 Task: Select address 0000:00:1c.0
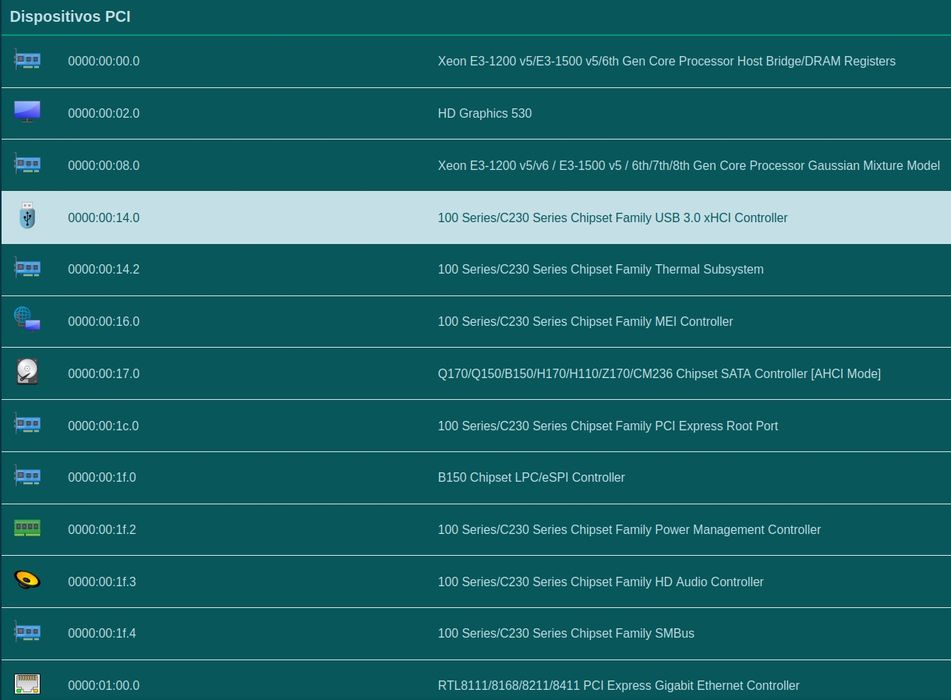pos(103,426)
